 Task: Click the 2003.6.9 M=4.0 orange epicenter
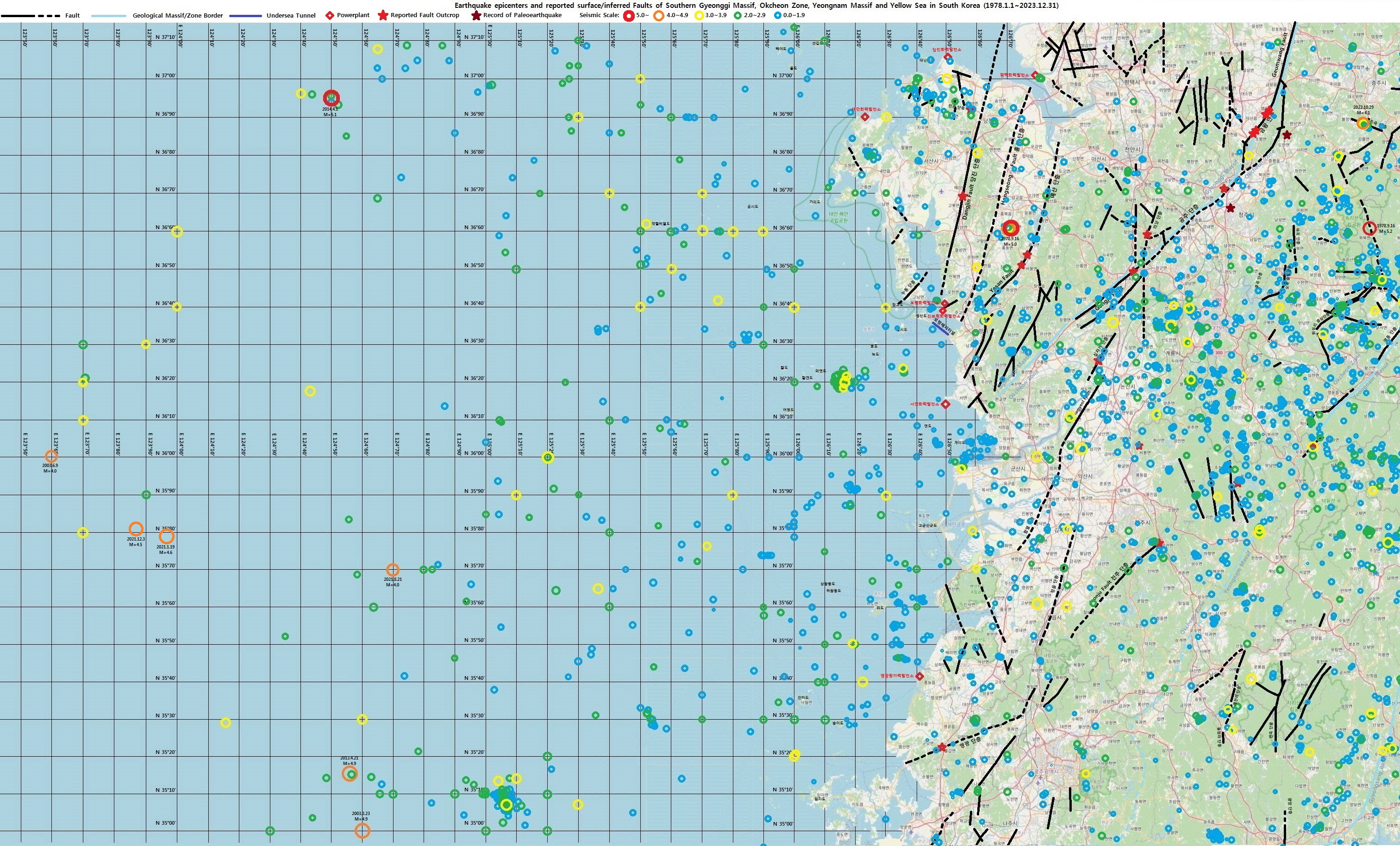[51, 456]
